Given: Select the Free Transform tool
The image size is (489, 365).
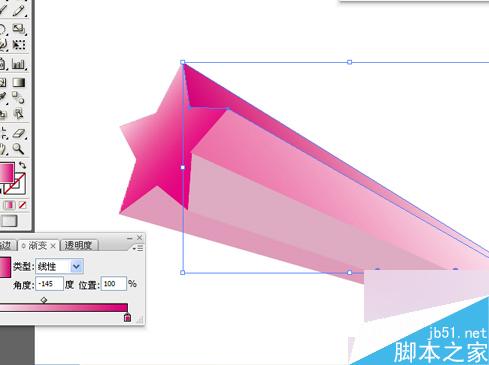Looking at the screenshot, I should click(19, 44).
